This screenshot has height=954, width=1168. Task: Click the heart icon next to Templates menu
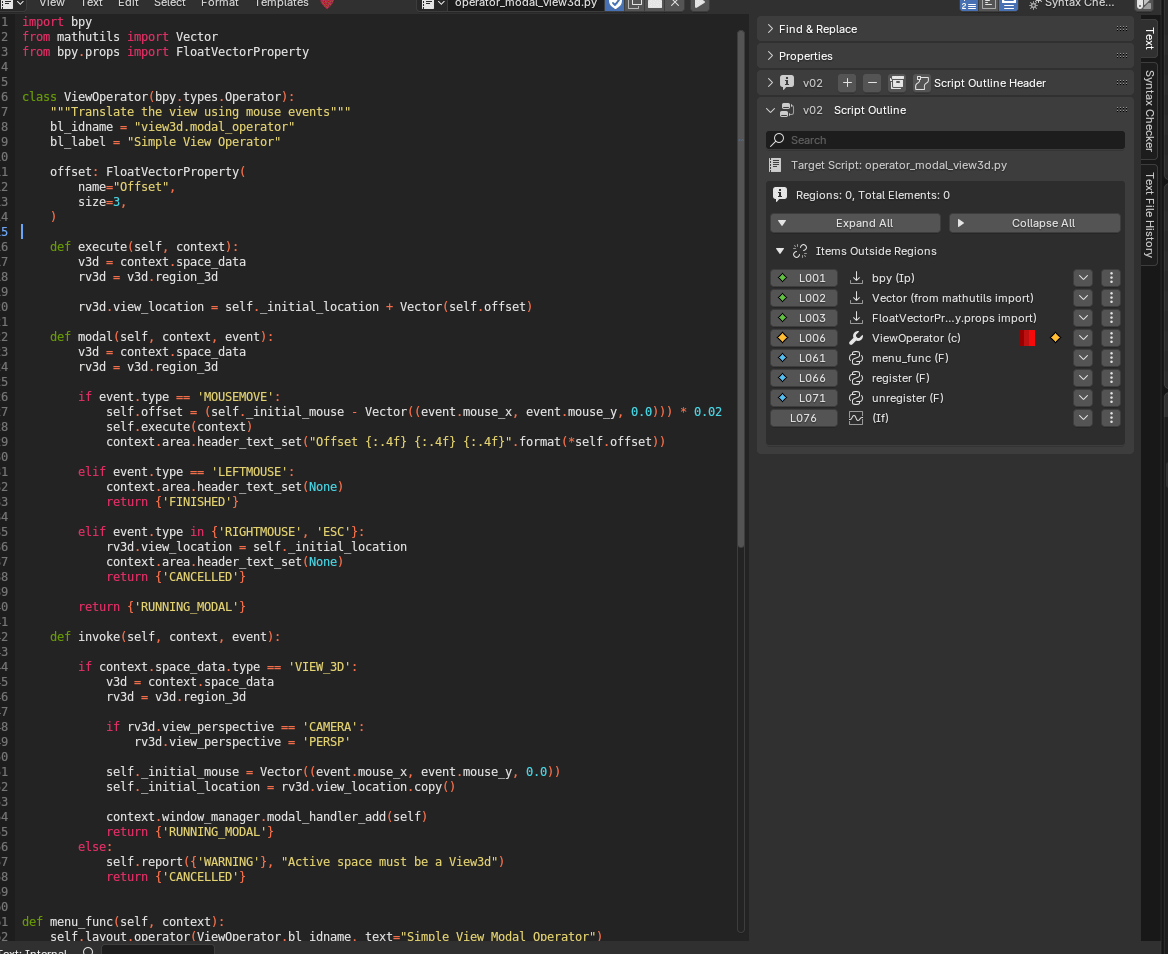coord(326,4)
